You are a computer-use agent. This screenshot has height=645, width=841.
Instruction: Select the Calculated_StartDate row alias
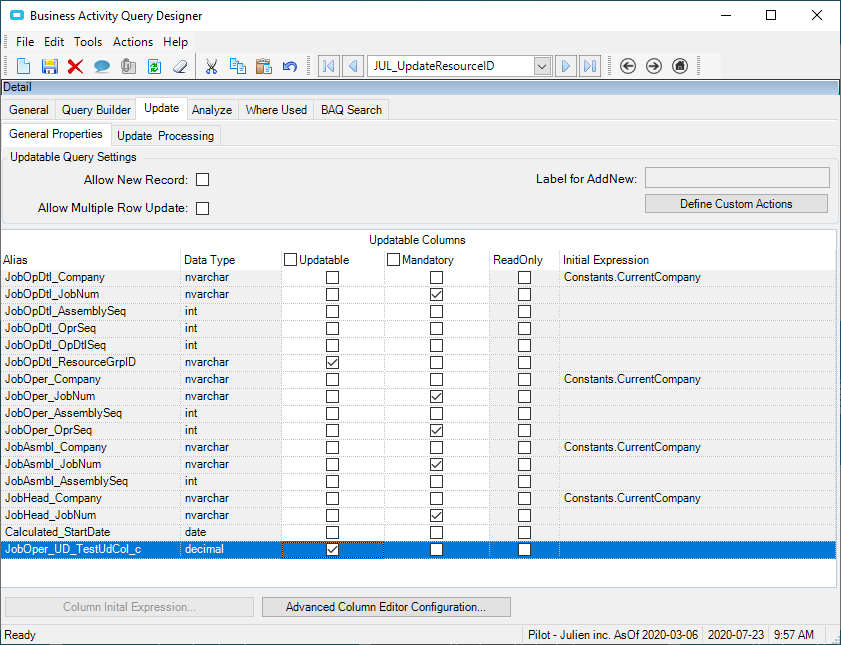pos(57,532)
